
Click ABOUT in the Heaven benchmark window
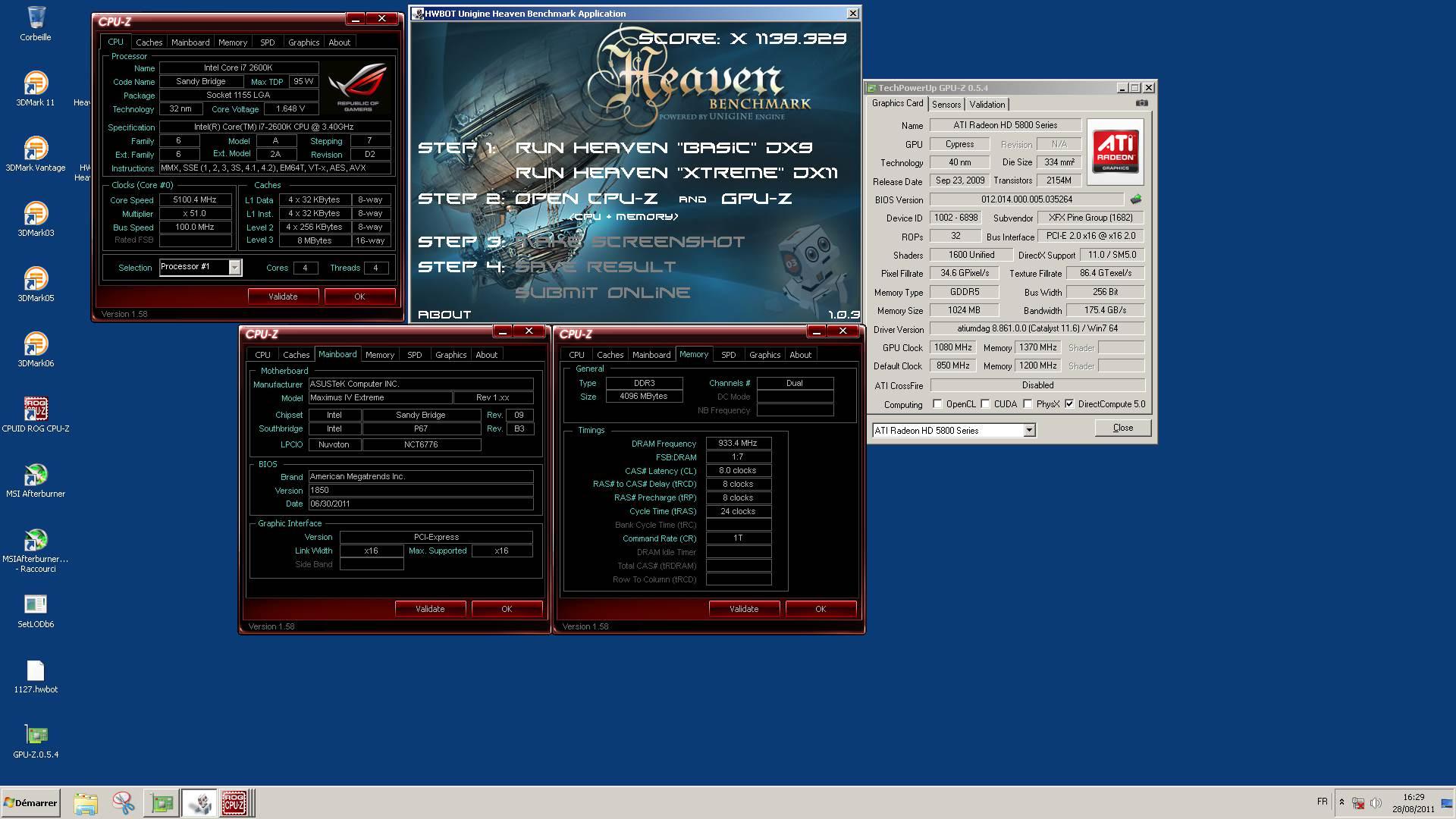coord(444,314)
